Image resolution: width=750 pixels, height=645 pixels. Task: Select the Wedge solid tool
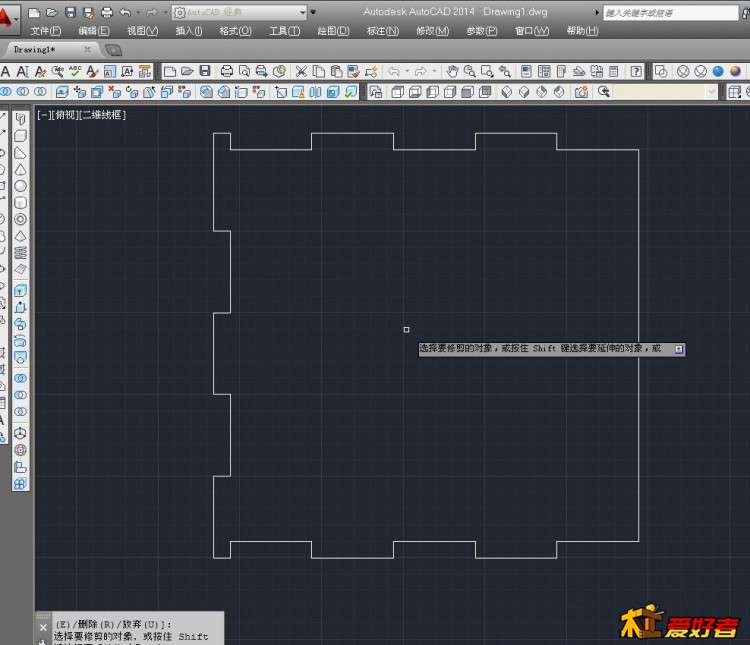(x=20, y=153)
